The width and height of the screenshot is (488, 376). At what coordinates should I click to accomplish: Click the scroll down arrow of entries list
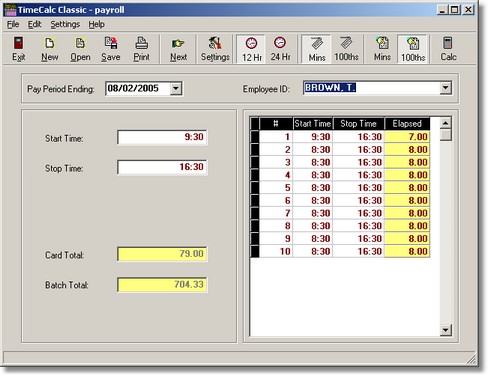pos(445,330)
